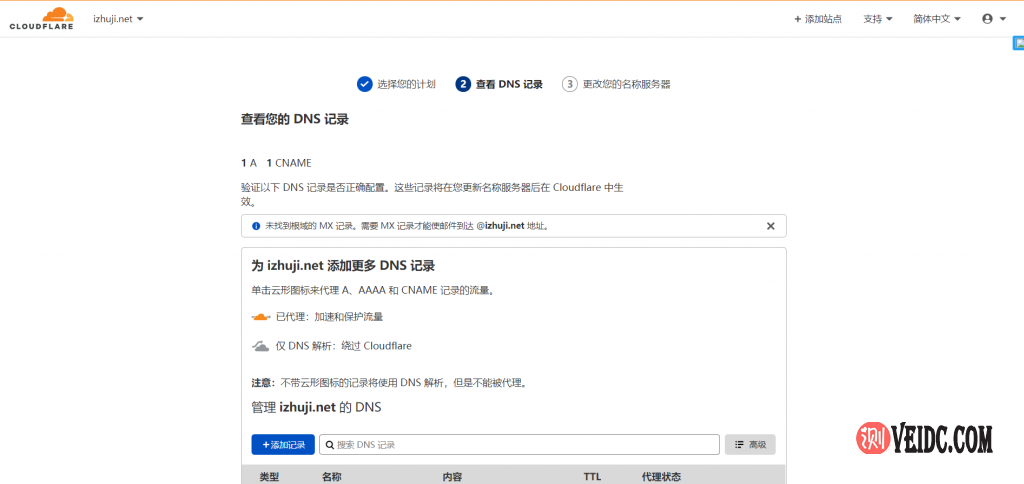The image size is (1024, 484).
Task: Click the search magnifier icon
Action: pos(330,445)
